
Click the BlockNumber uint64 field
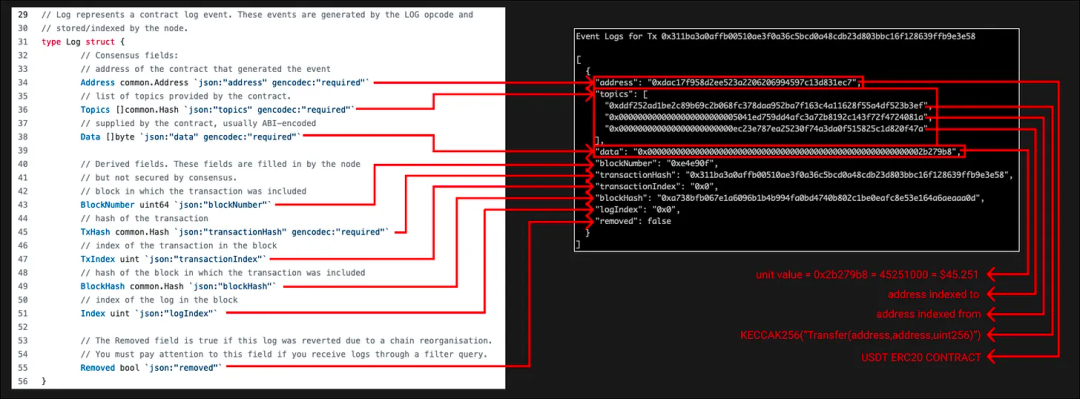coord(178,205)
